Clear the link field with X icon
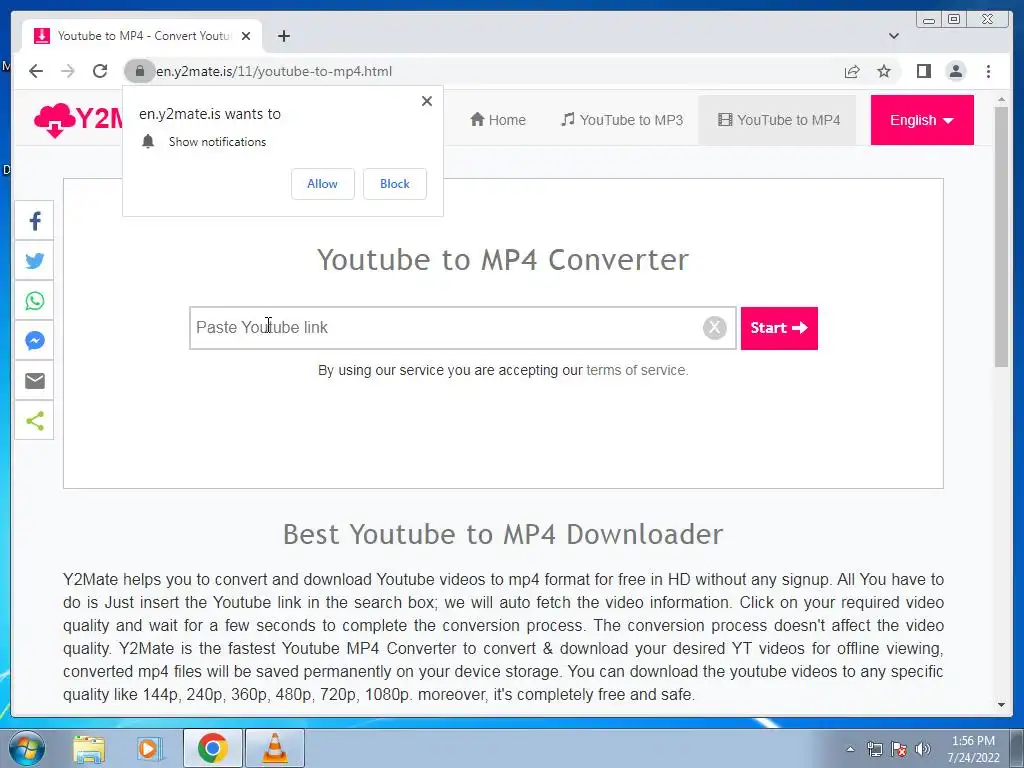This screenshot has height=768, width=1024. click(x=714, y=327)
